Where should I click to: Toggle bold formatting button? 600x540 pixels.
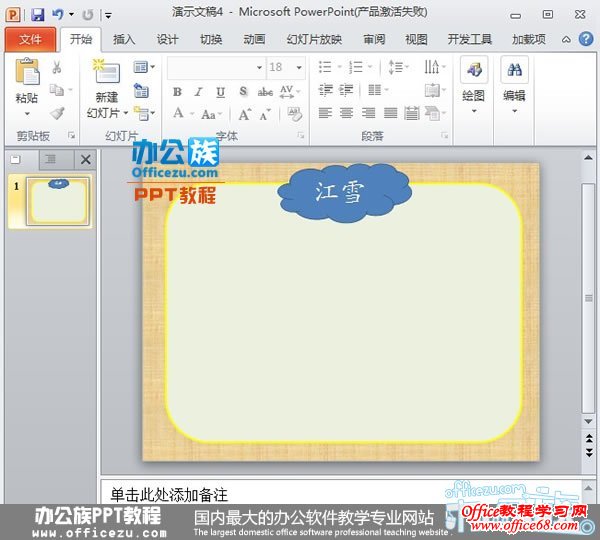[177, 91]
